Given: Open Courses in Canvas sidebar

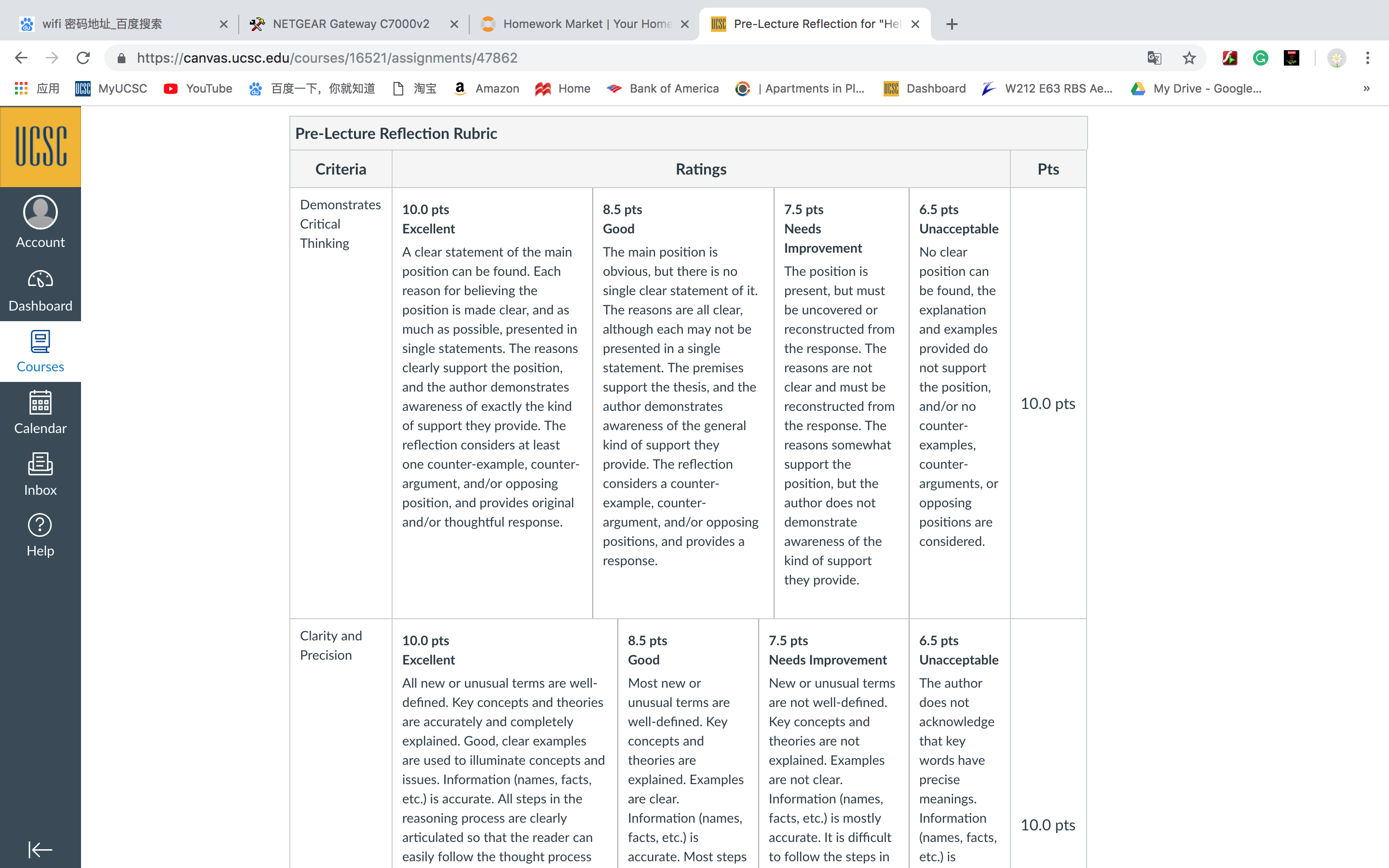Looking at the screenshot, I should pyautogui.click(x=40, y=352).
